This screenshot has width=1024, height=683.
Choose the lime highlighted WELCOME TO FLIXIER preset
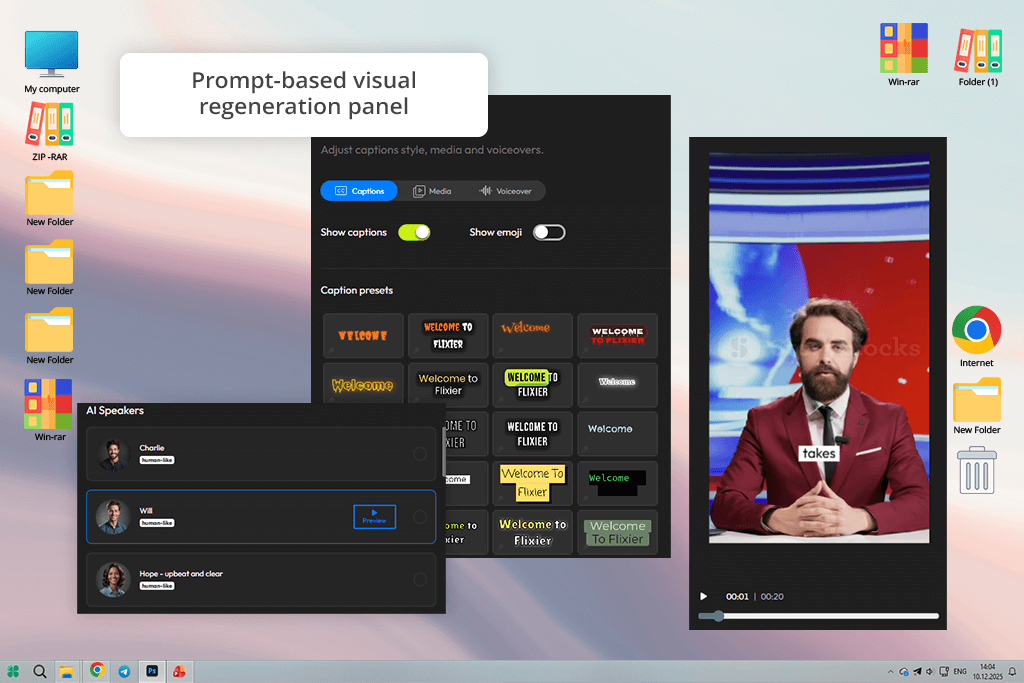[532, 385]
